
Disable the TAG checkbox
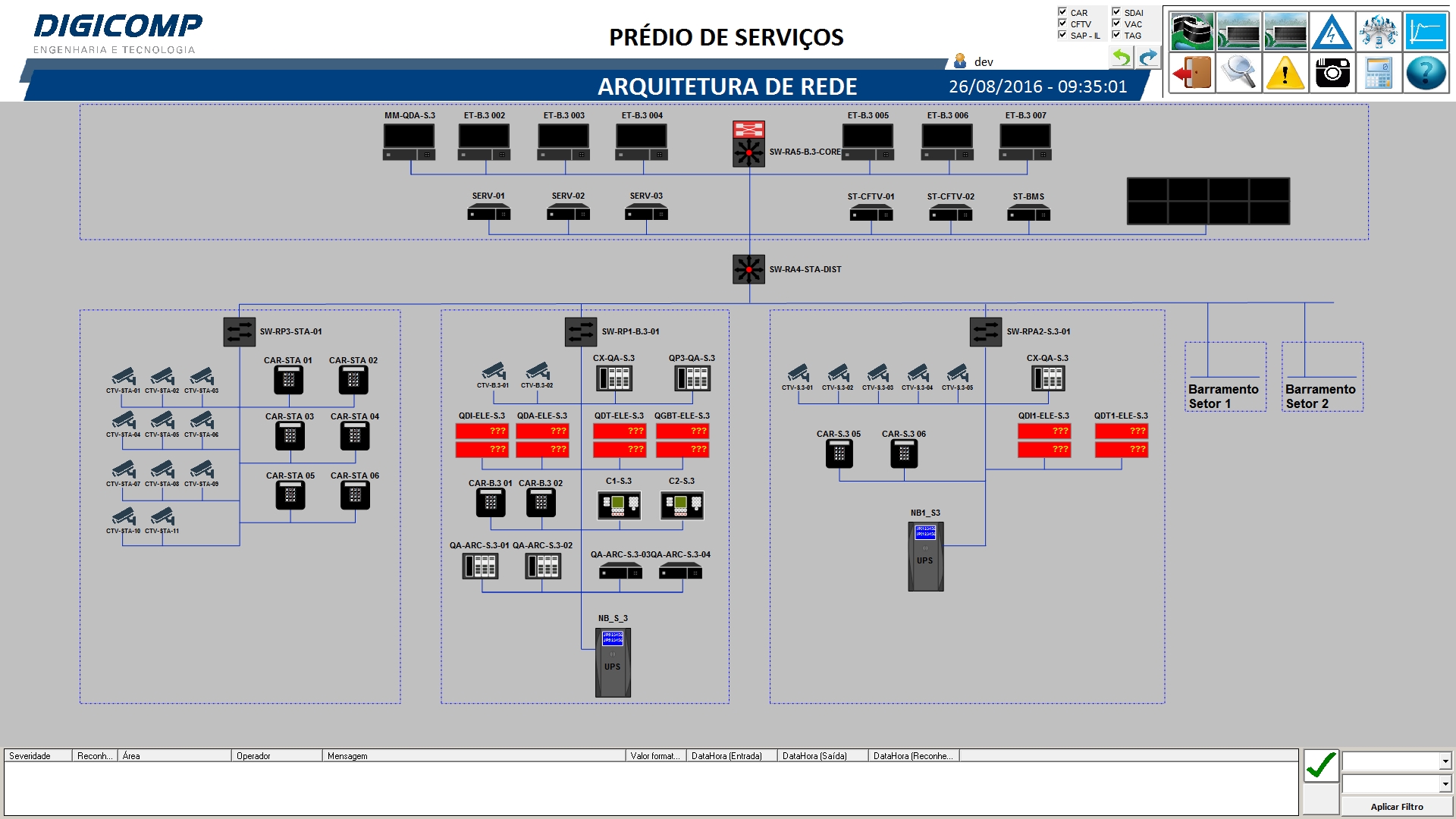click(1116, 35)
